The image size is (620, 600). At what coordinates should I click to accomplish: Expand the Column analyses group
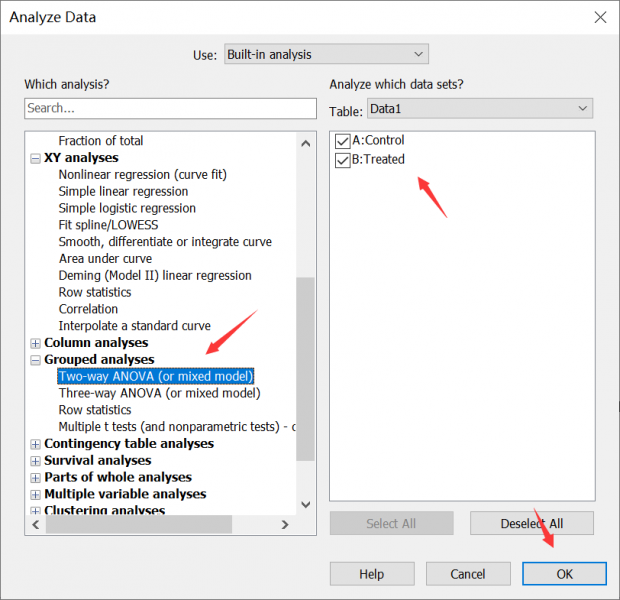pos(36,343)
